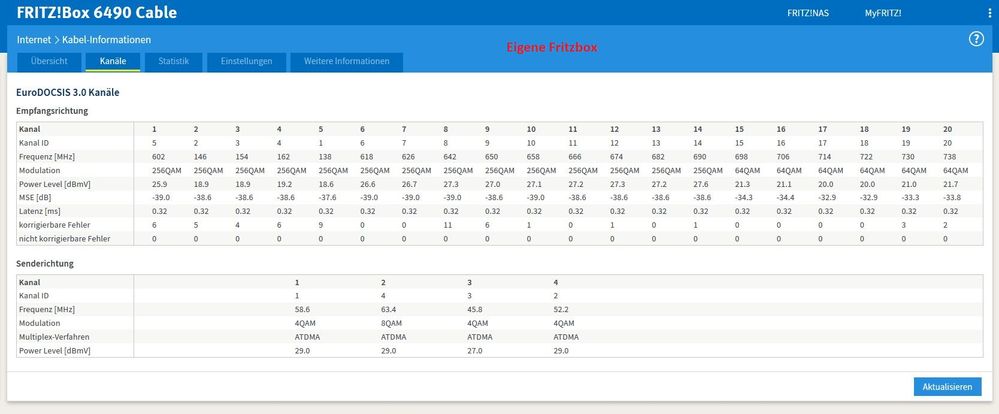Open the three-dot menu at top right
Viewport: 999px width, 414px height.
pos(989,13)
